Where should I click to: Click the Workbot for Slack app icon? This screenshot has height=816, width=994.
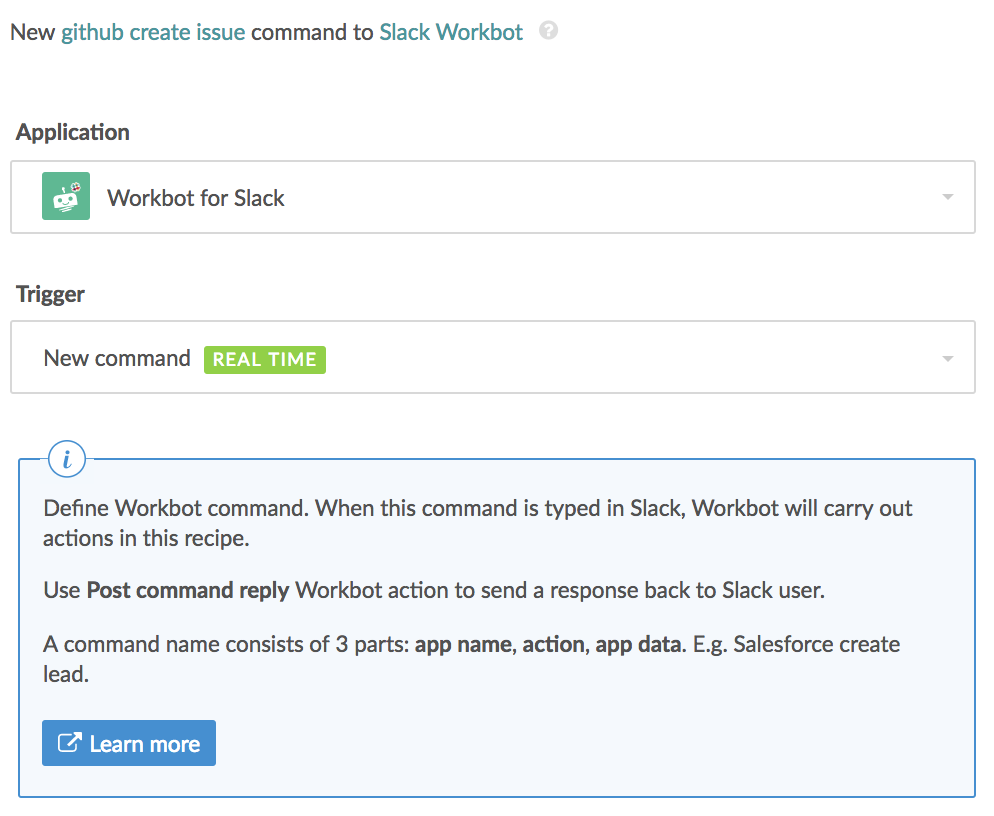(66, 196)
